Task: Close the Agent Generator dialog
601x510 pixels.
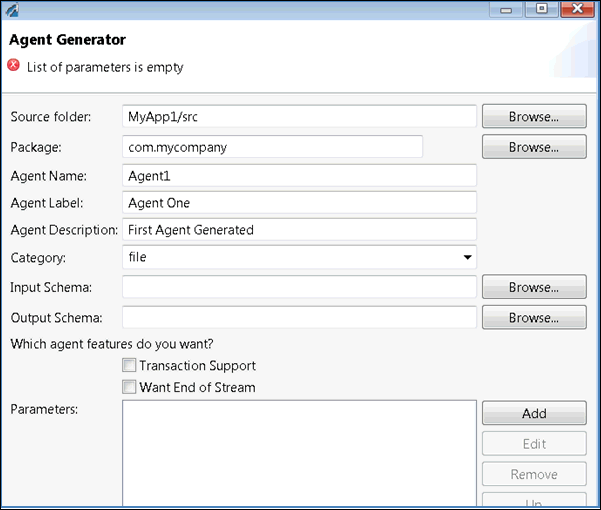Action: (575, 9)
